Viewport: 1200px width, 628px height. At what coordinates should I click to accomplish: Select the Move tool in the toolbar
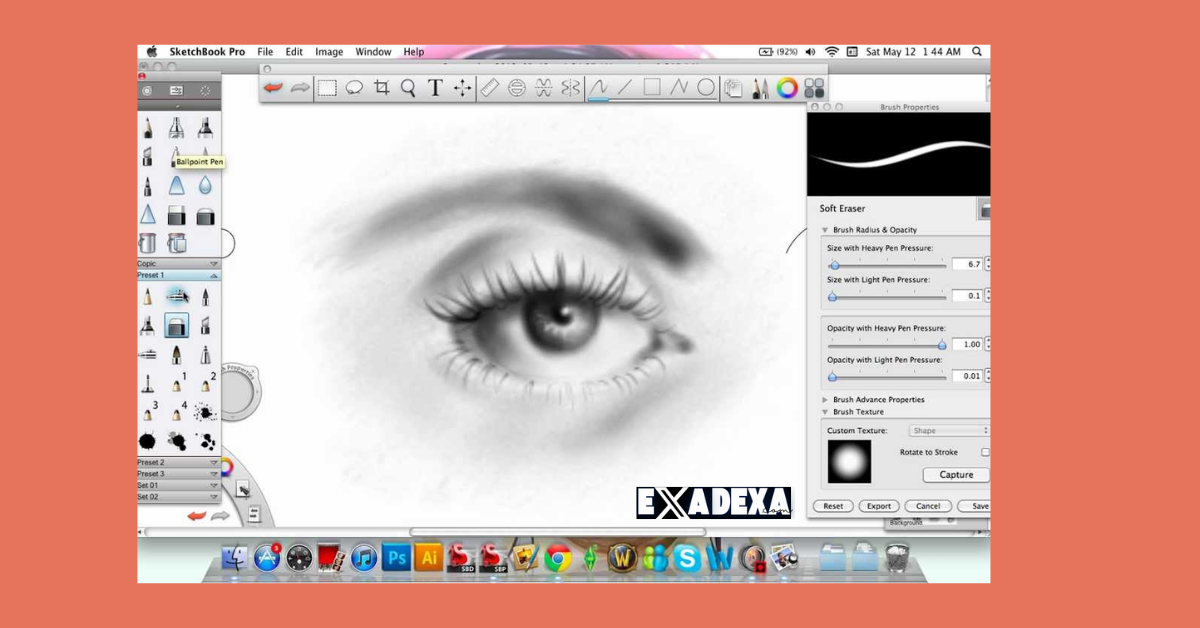tap(461, 88)
